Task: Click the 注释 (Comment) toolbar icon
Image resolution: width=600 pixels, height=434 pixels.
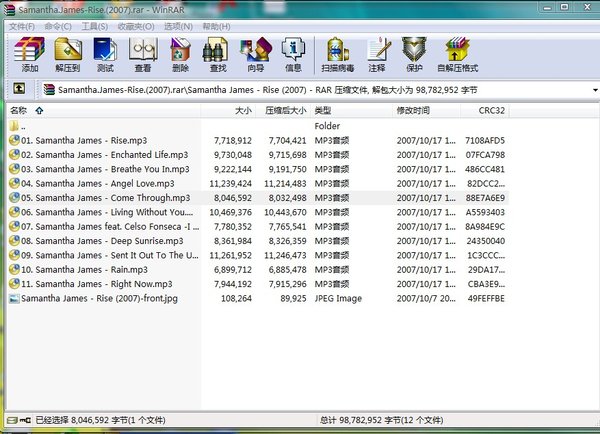Action: click(x=379, y=50)
